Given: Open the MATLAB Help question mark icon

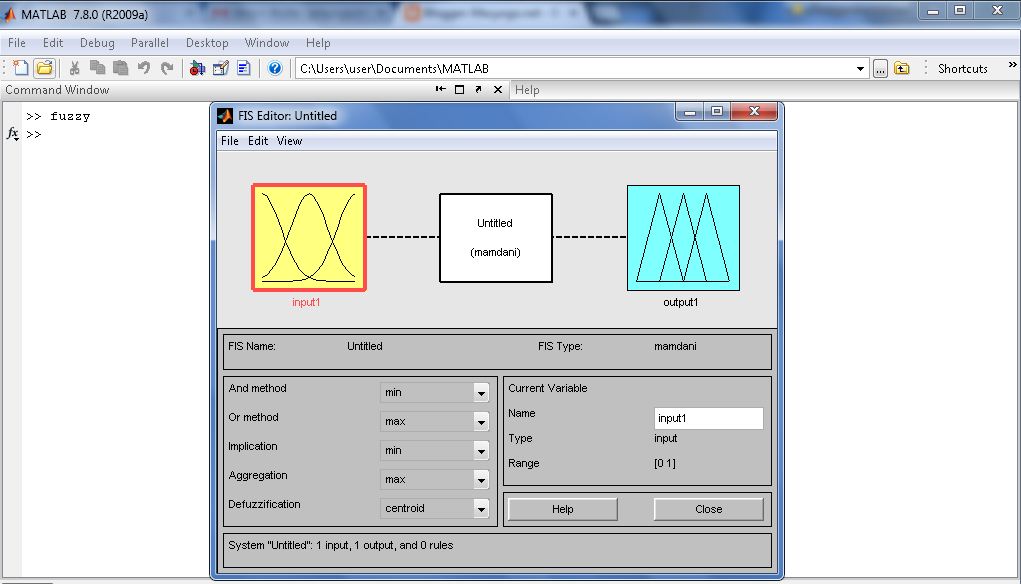Looking at the screenshot, I should coord(275,68).
